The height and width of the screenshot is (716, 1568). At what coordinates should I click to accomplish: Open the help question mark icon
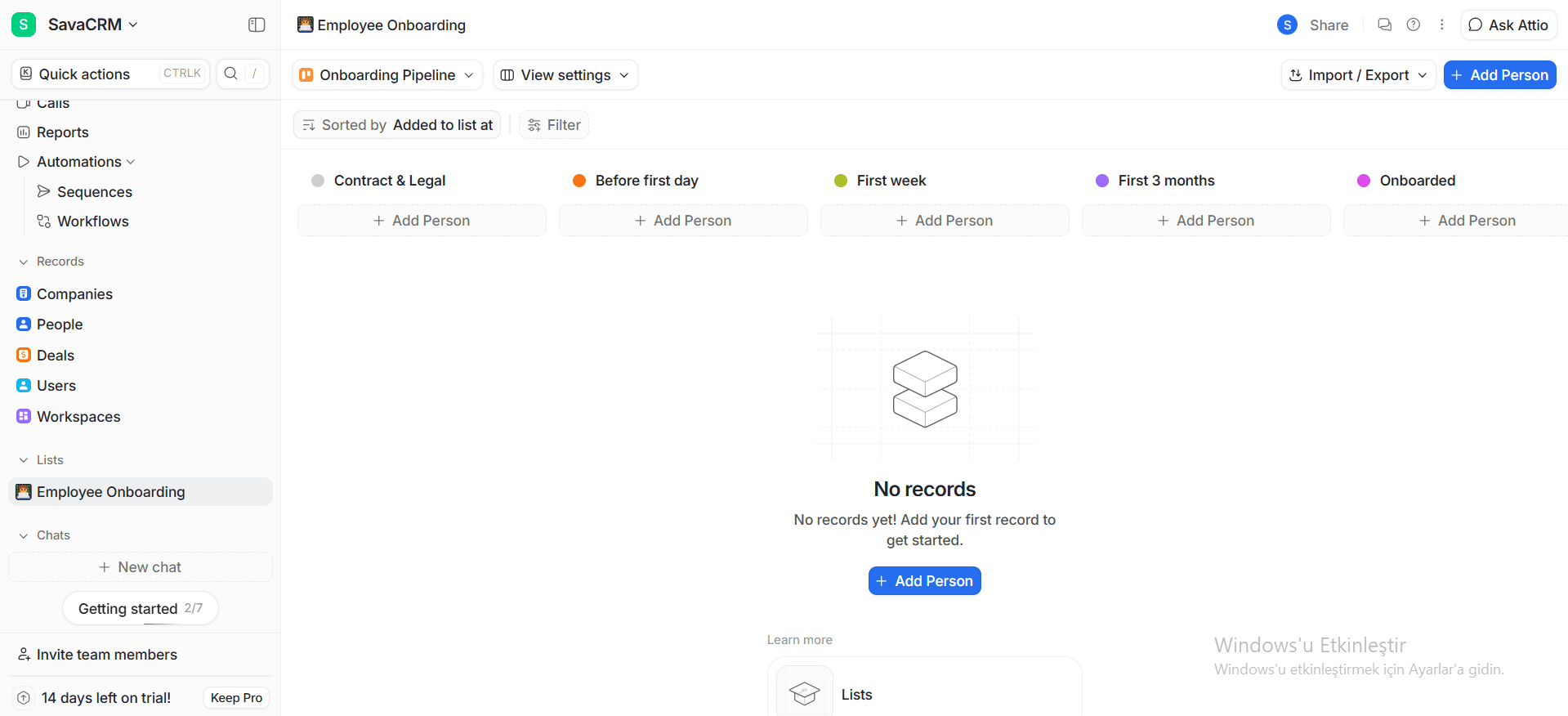[x=1414, y=25]
